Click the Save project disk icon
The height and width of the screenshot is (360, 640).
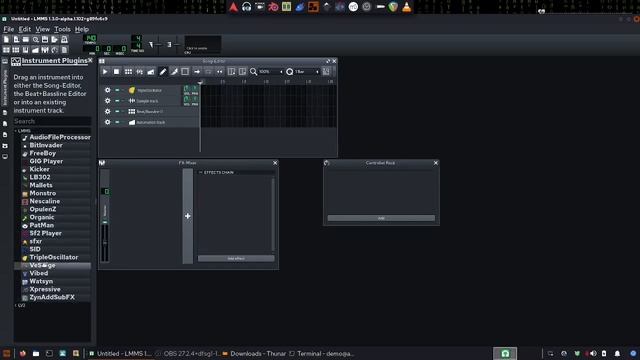pos(45,40)
